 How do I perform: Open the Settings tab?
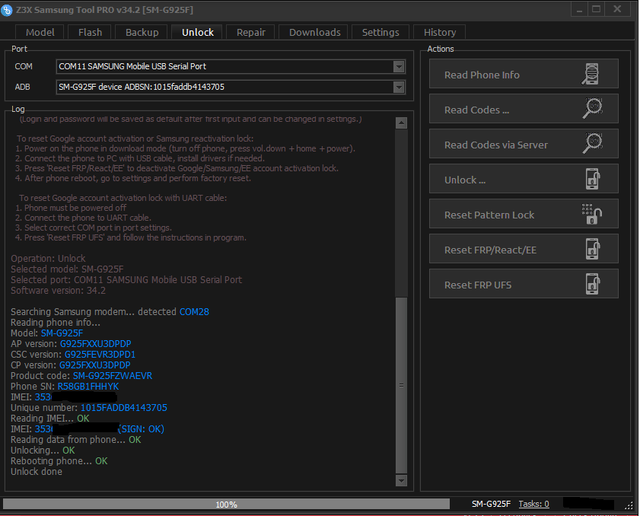[x=380, y=32]
